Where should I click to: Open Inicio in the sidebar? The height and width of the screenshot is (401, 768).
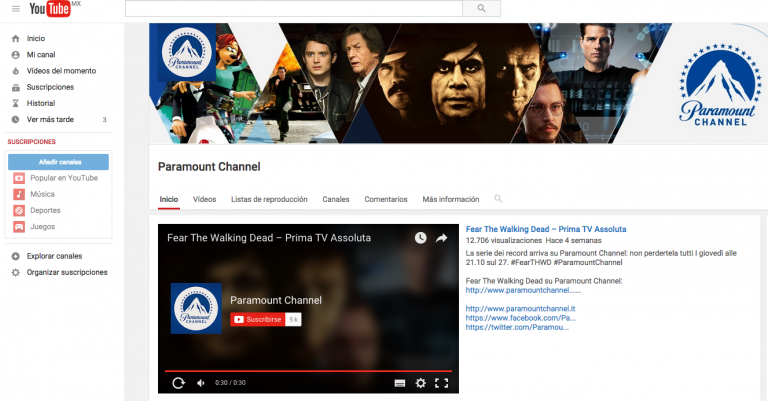(36, 38)
